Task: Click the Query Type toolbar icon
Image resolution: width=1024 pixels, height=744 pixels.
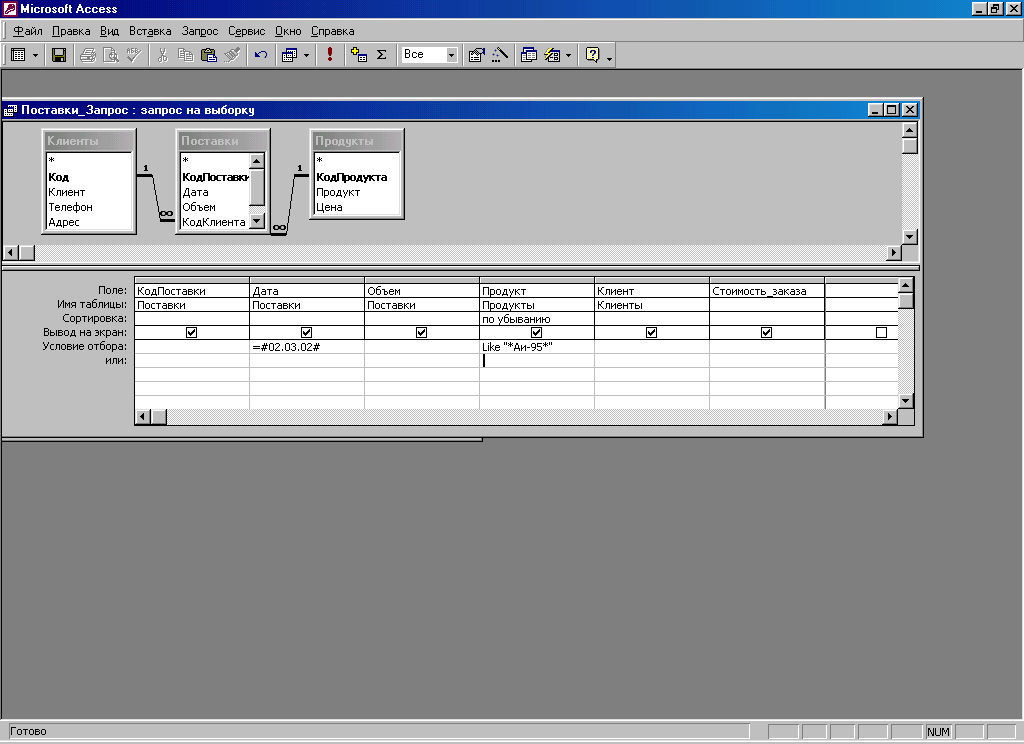Action: click(289, 55)
